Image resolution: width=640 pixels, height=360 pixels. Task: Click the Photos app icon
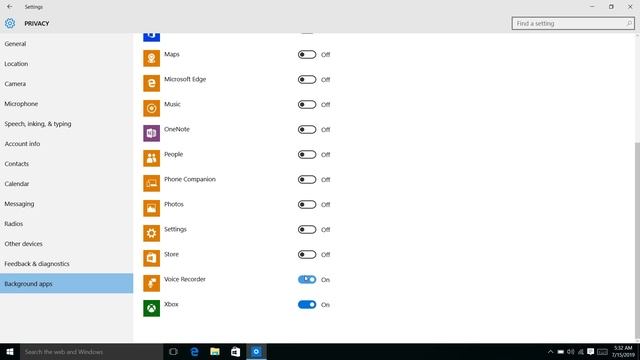coord(151,208)
